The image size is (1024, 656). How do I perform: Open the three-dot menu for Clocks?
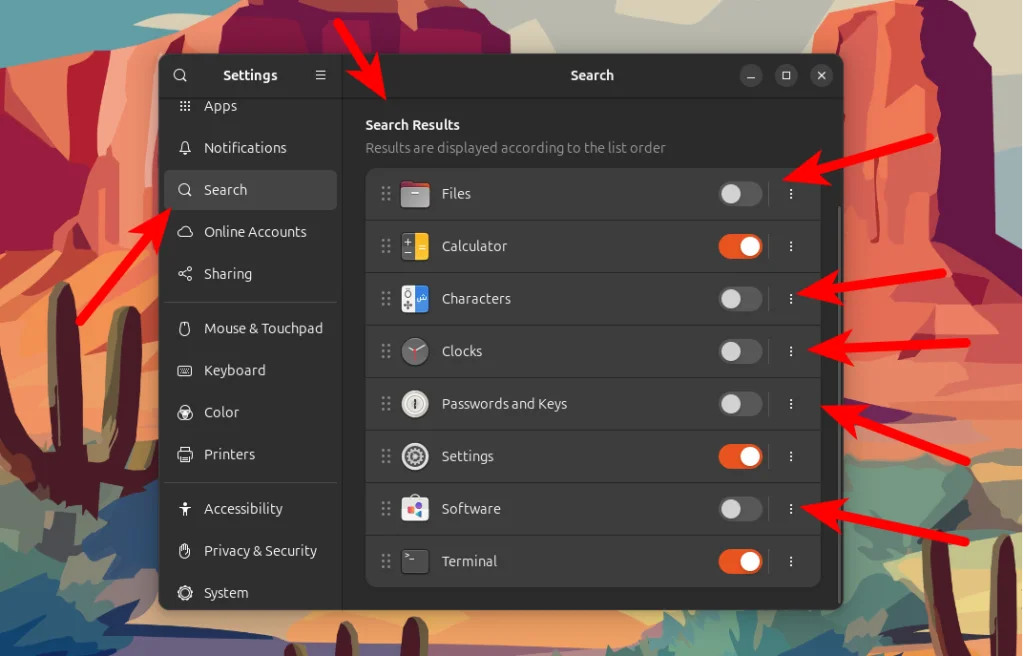791,351
